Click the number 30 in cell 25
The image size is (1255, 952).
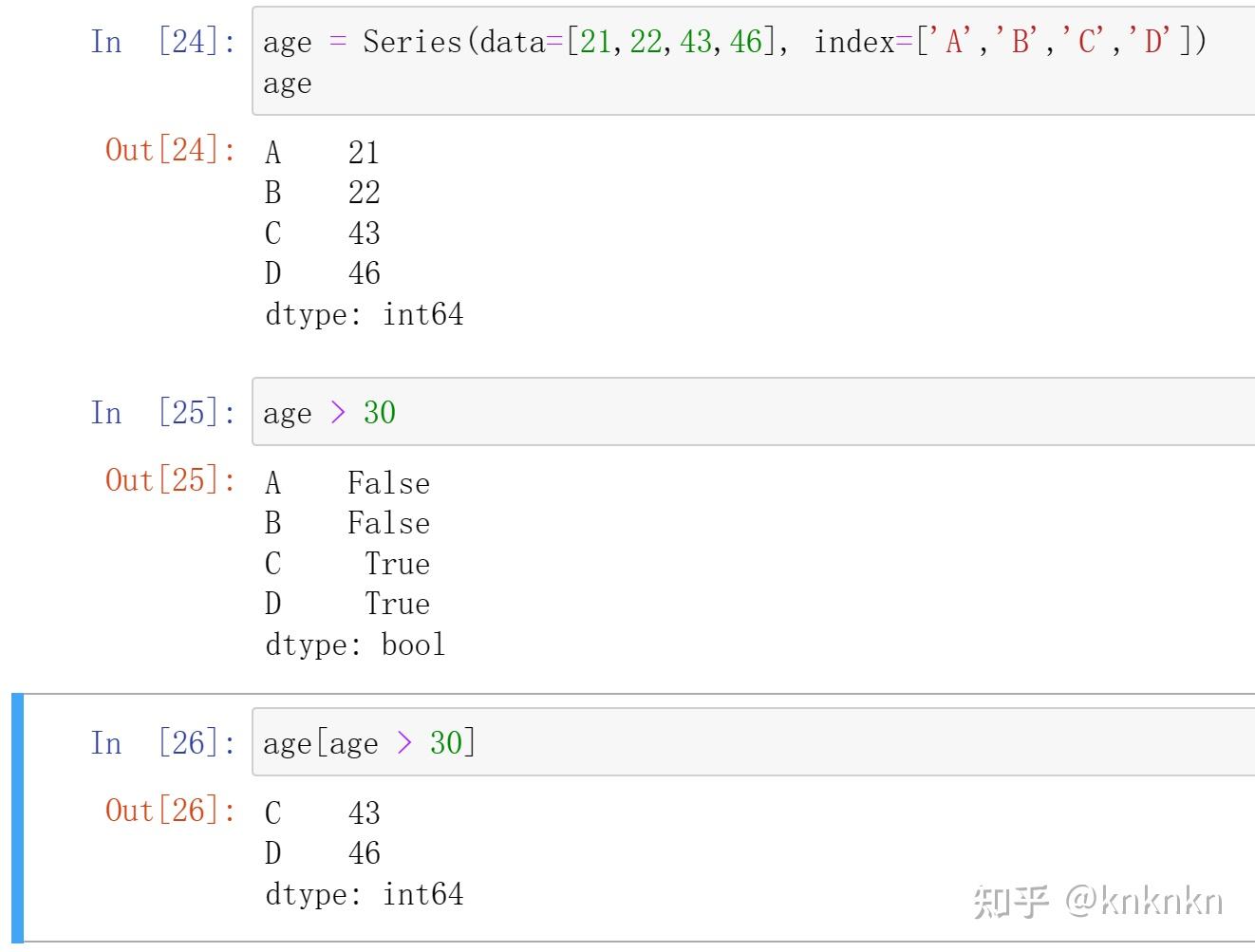(x=380, y=413)
